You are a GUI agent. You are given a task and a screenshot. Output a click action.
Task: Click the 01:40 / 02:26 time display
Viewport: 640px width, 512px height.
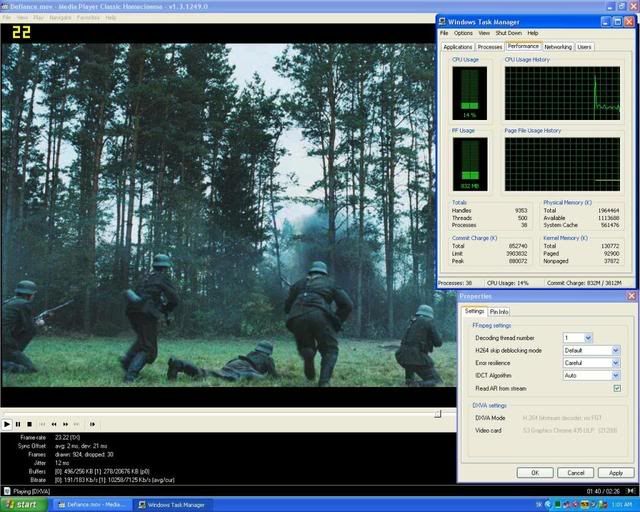[x=603, y=491]
